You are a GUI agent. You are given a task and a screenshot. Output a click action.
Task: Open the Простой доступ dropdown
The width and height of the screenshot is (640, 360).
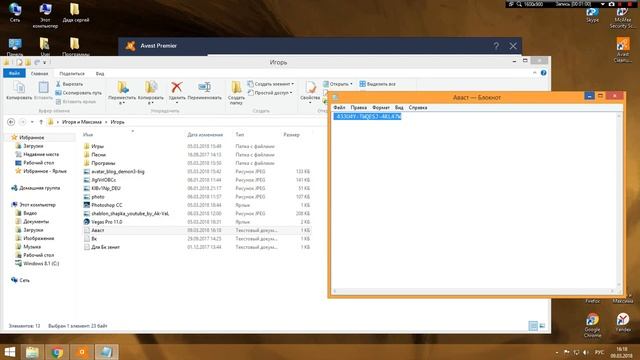coord(270,93)
